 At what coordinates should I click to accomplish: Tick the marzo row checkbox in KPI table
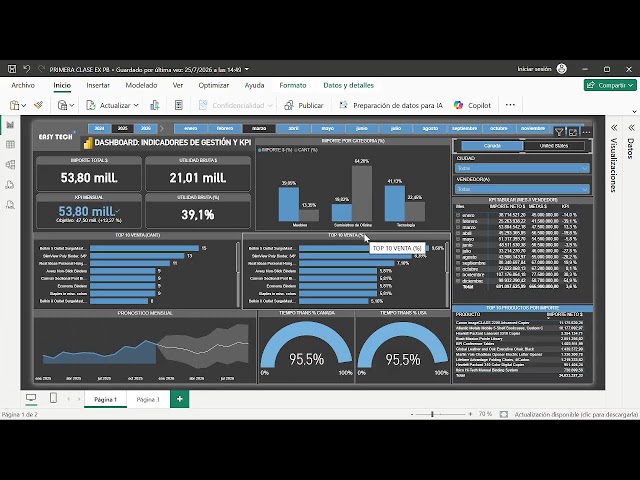click(x=458, y=227)
